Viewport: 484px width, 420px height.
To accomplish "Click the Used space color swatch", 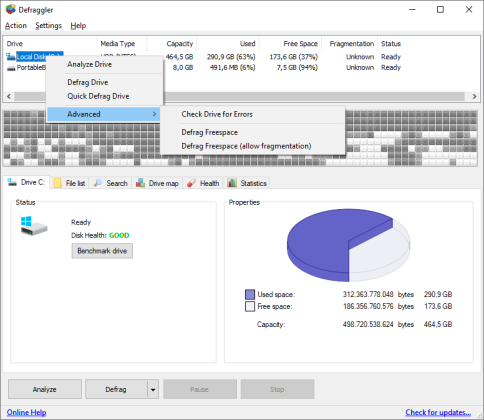I will click(250, 294).
